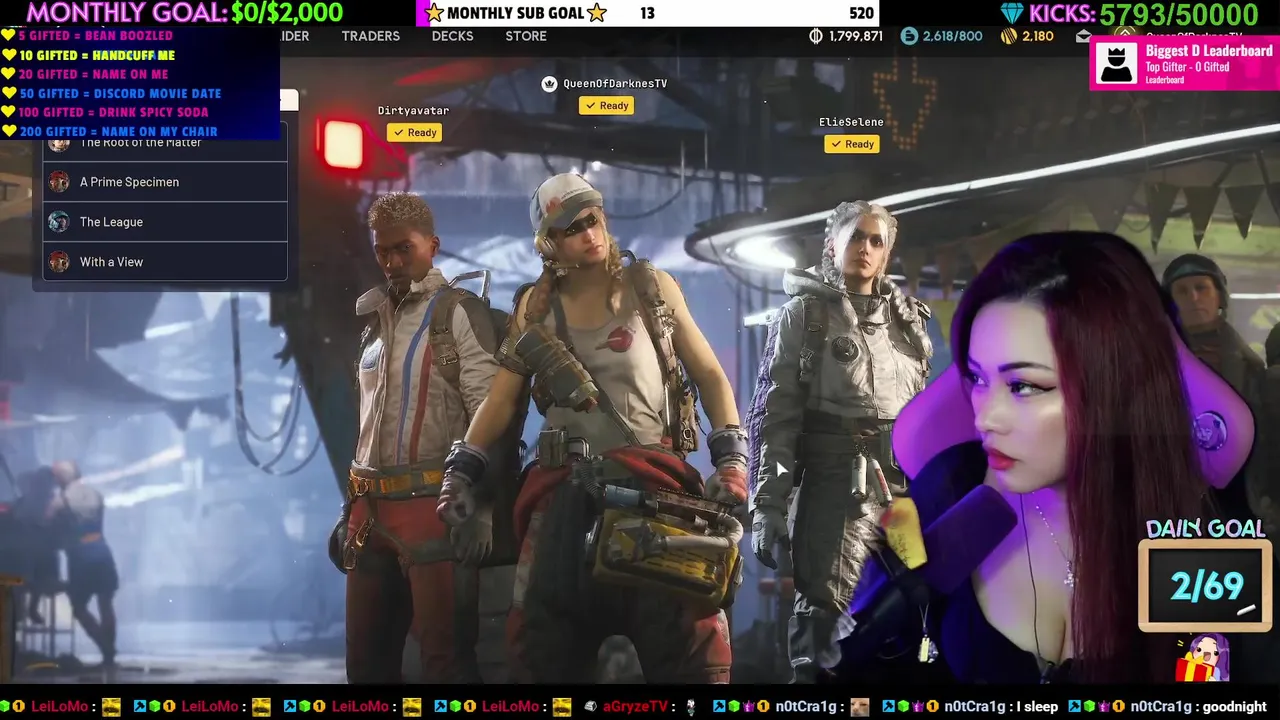This screenshot has height=720, width=1280.
Task: Click chat message 'n0tCra1g : goodnight'
Action: [1197, 706]
